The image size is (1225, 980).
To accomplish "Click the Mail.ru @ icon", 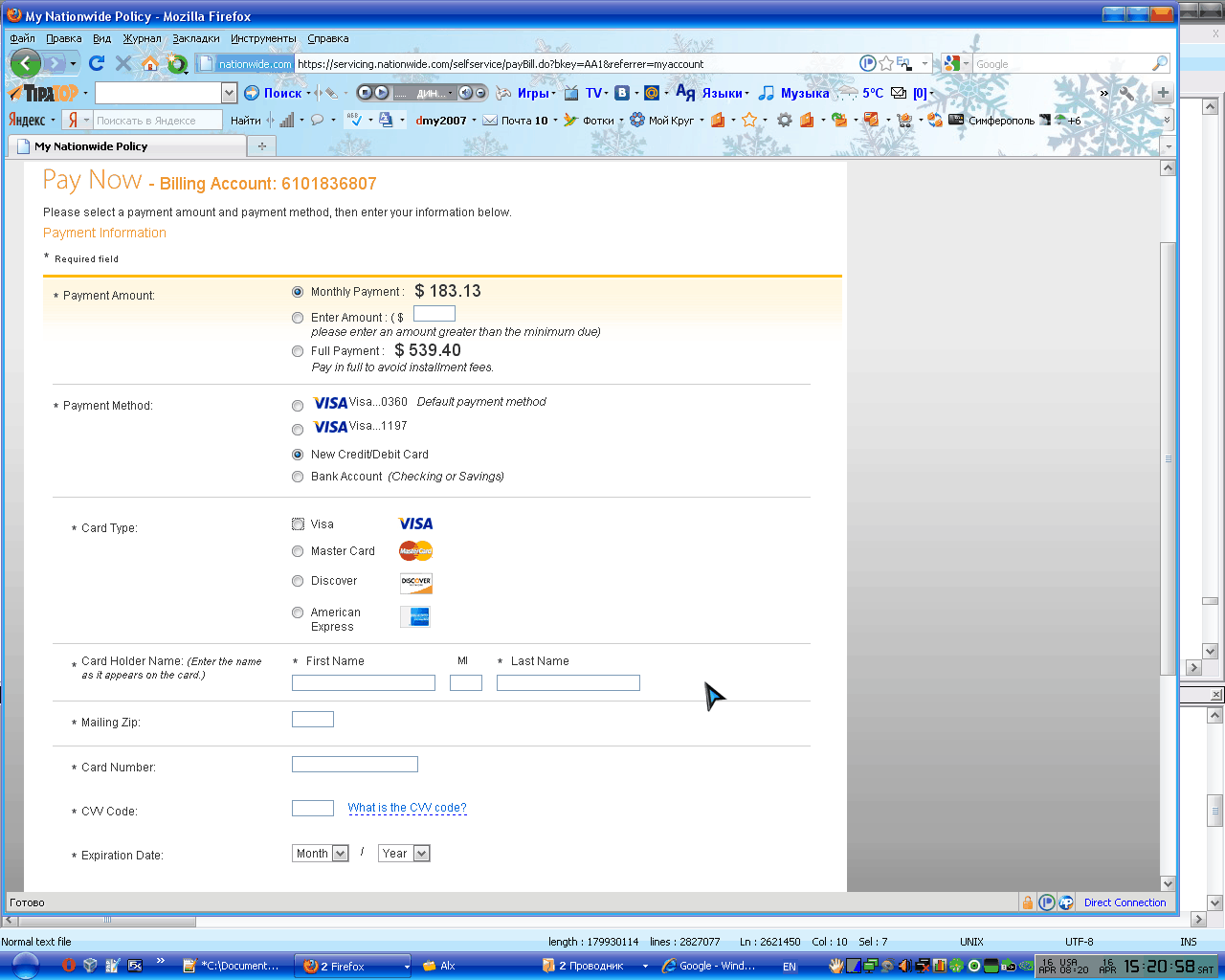I will pyautogui.click(x=652, y=93).
